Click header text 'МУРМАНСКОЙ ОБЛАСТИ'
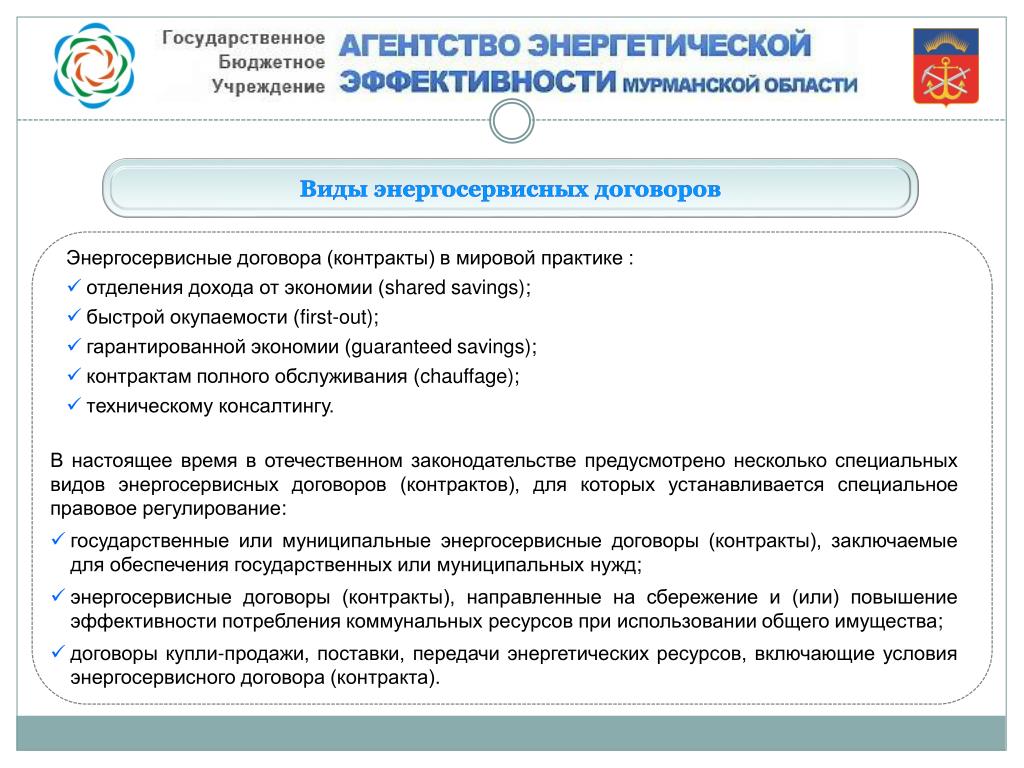The height and width of the screenshot is (768, 1024). (739, 85)
